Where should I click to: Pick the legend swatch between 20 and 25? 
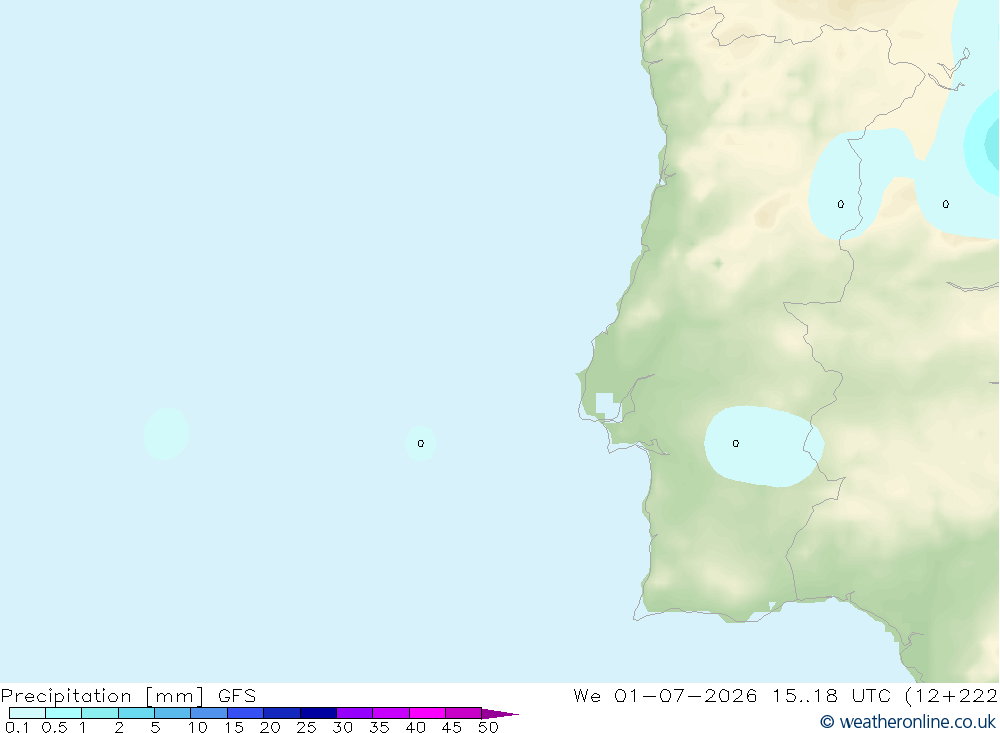click(x=282, y=713)
